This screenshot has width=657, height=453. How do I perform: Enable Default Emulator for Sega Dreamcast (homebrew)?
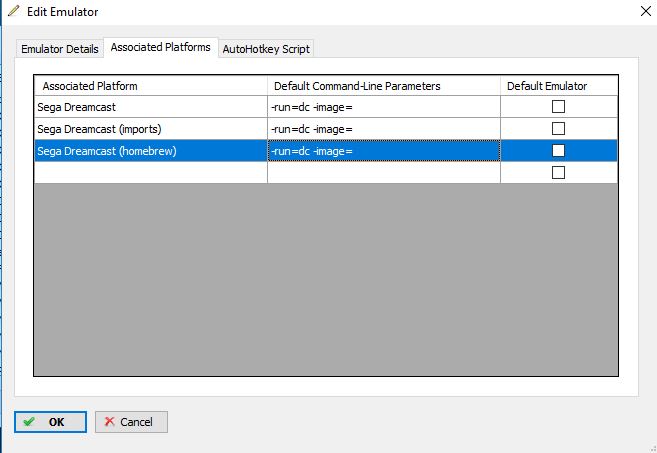558,150
